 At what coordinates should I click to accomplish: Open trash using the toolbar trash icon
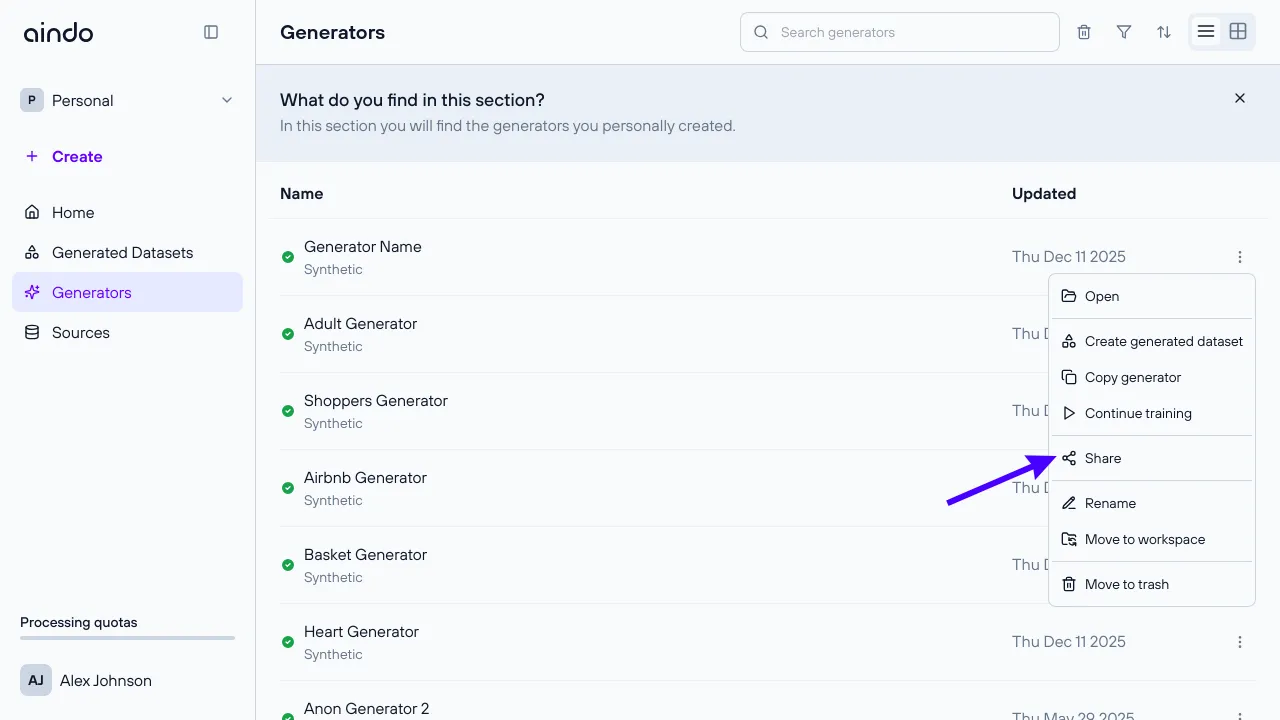tap(1083, 31)
